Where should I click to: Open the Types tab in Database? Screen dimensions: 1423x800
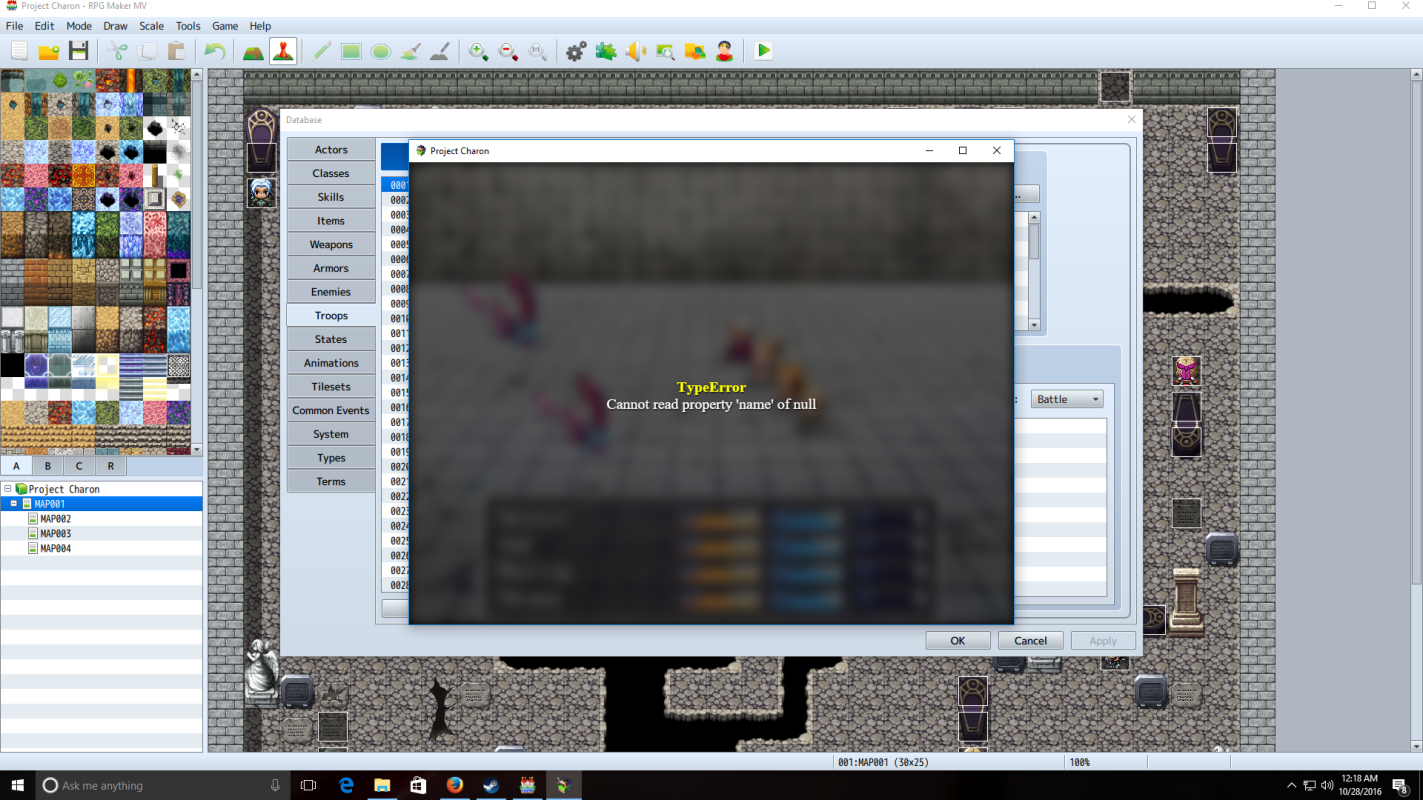point(331,458)
